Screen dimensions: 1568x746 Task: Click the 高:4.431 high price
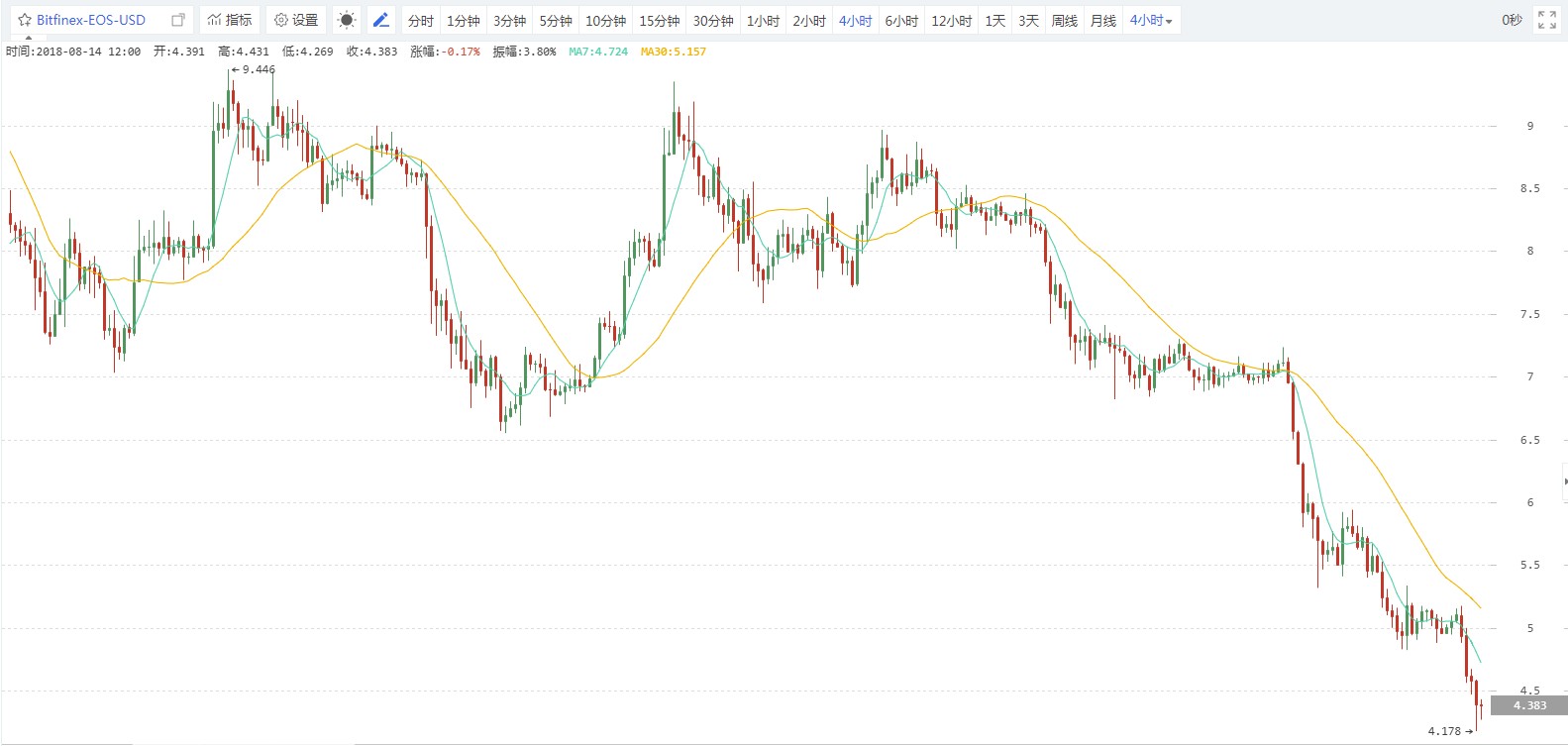click(244, 52)
